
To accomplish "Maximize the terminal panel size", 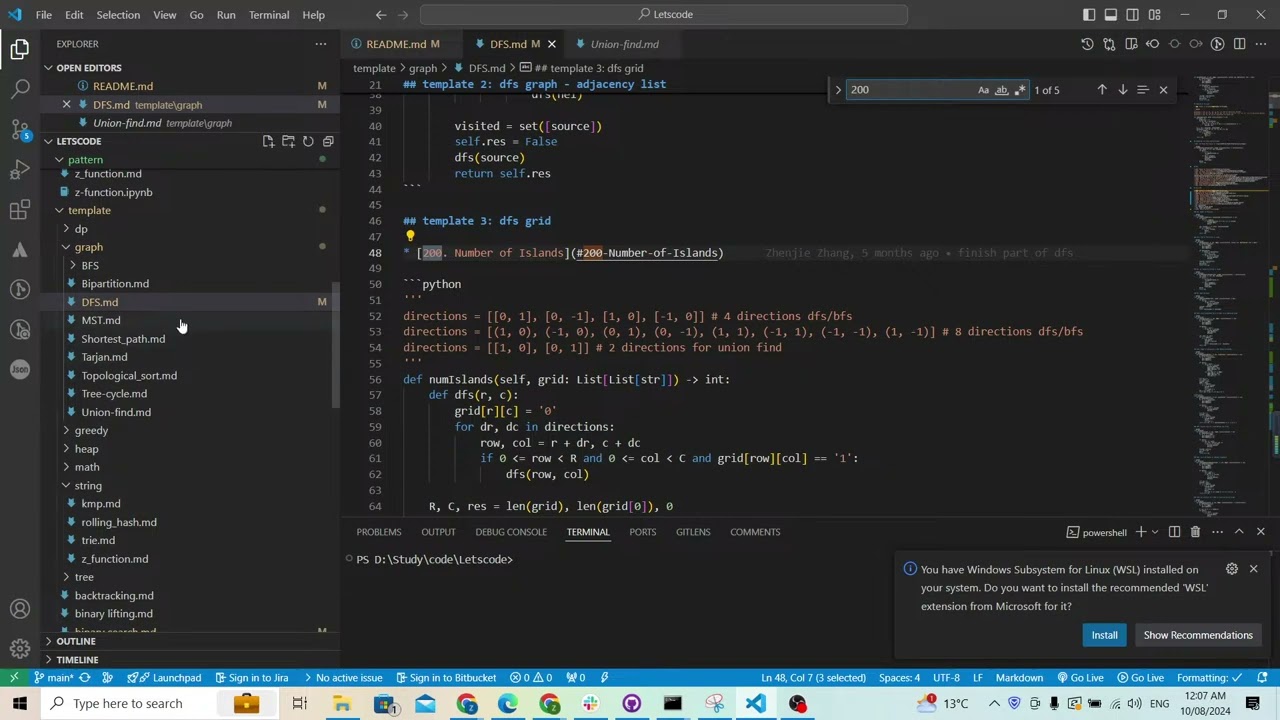I will [x=1239, y=532].
